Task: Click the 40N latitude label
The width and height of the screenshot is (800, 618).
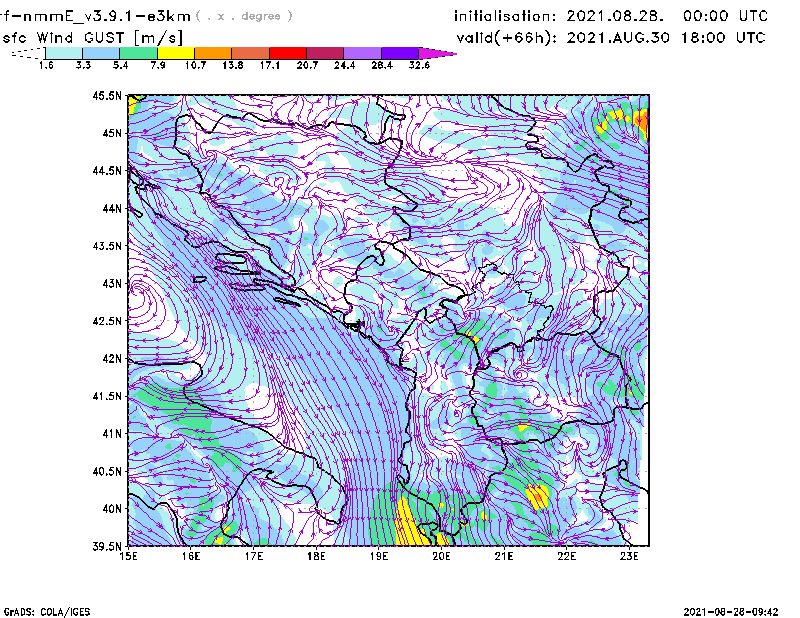Action: pyautogui.click(x=112, y=509)
